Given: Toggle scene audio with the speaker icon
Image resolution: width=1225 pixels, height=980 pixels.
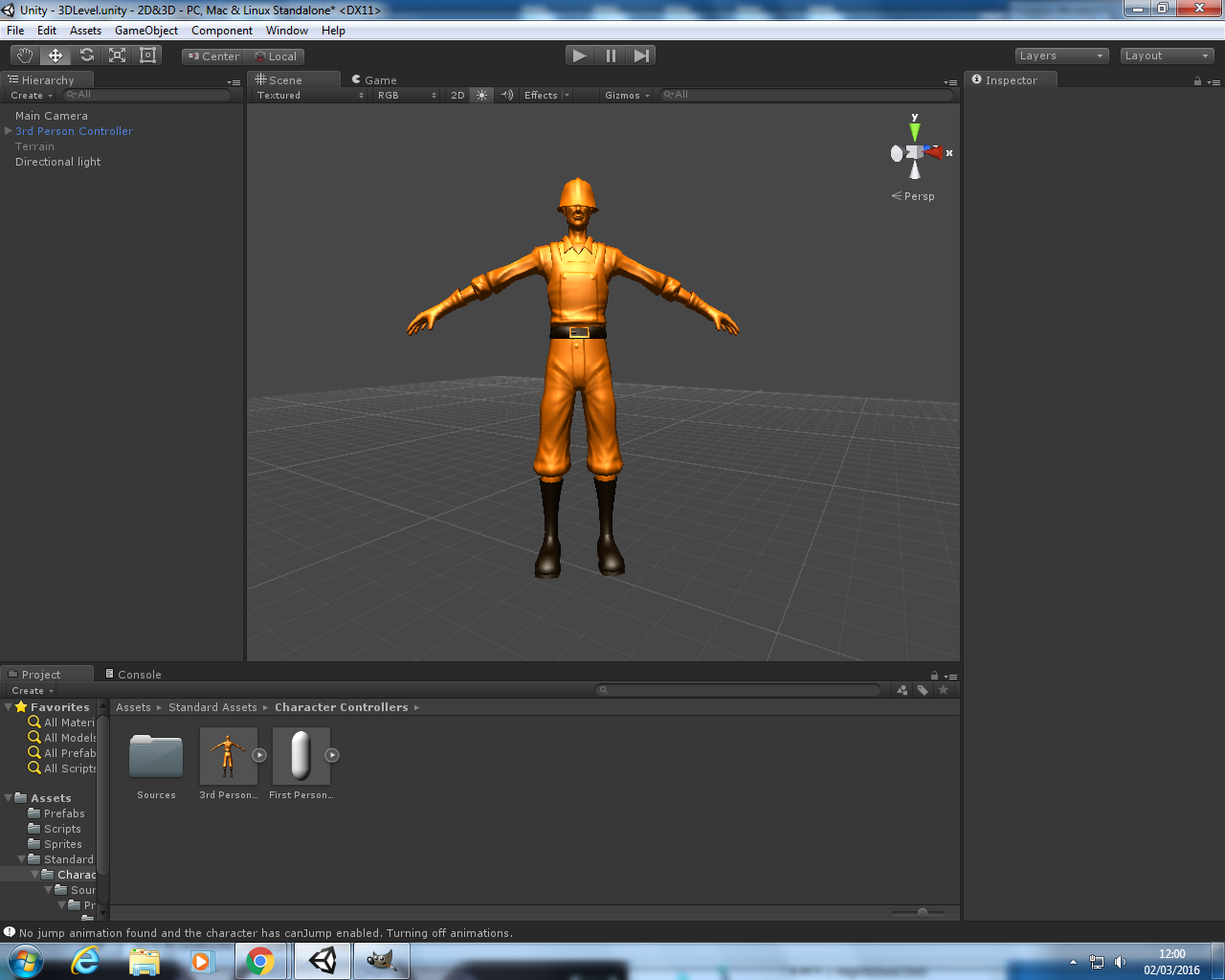Looking at the screenshot, I should 505,95.
